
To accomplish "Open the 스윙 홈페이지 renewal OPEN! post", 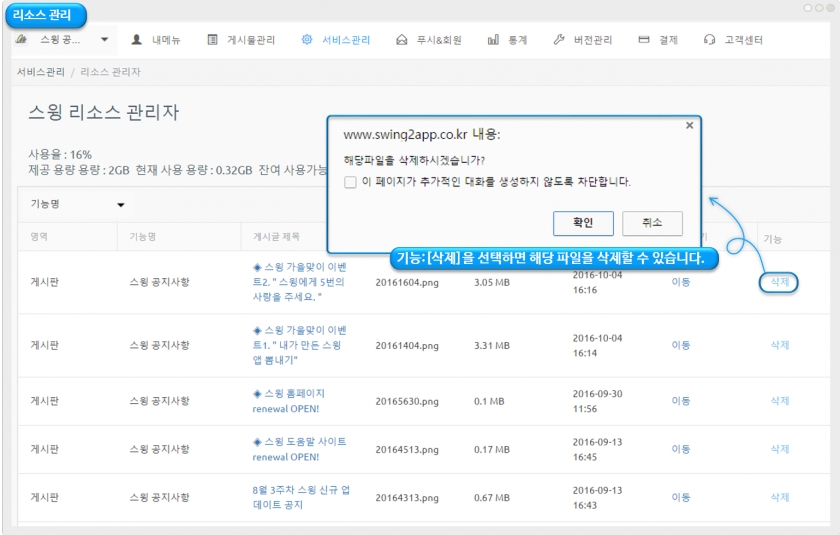I will click(288, 400).
